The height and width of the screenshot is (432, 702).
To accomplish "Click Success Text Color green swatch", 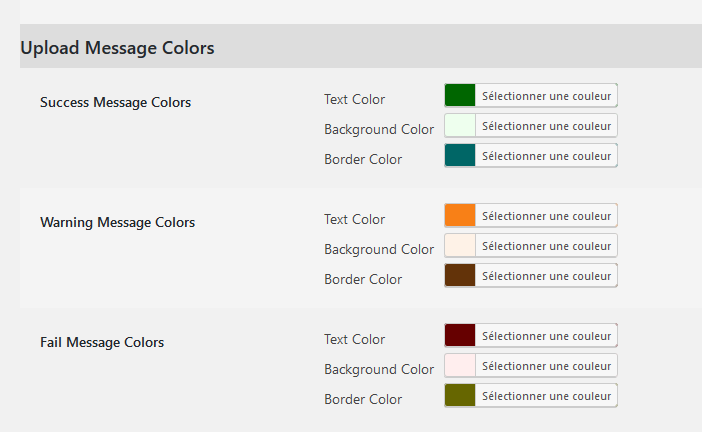I will [460, 95].
